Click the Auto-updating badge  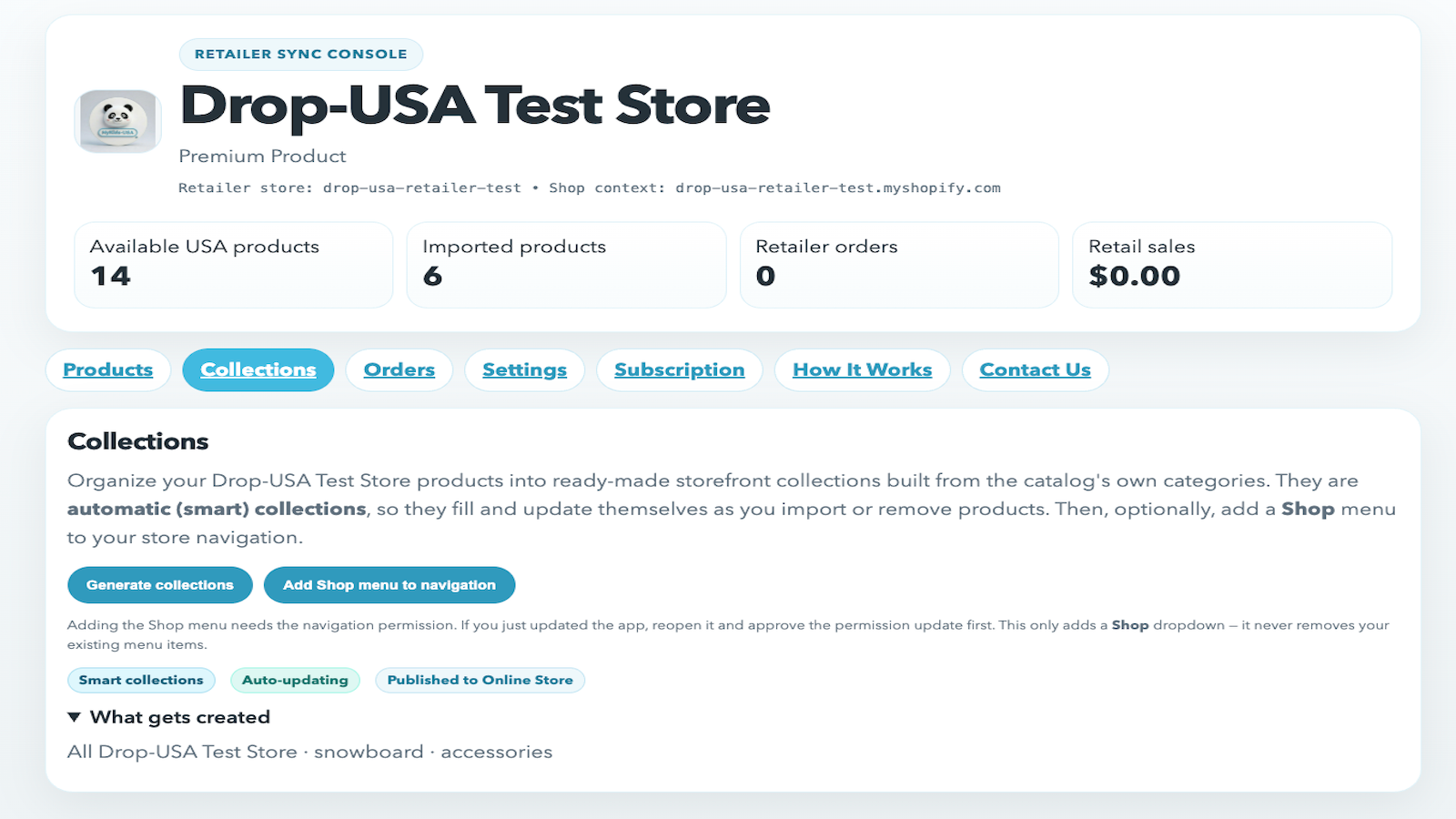[x=295, y=680]
